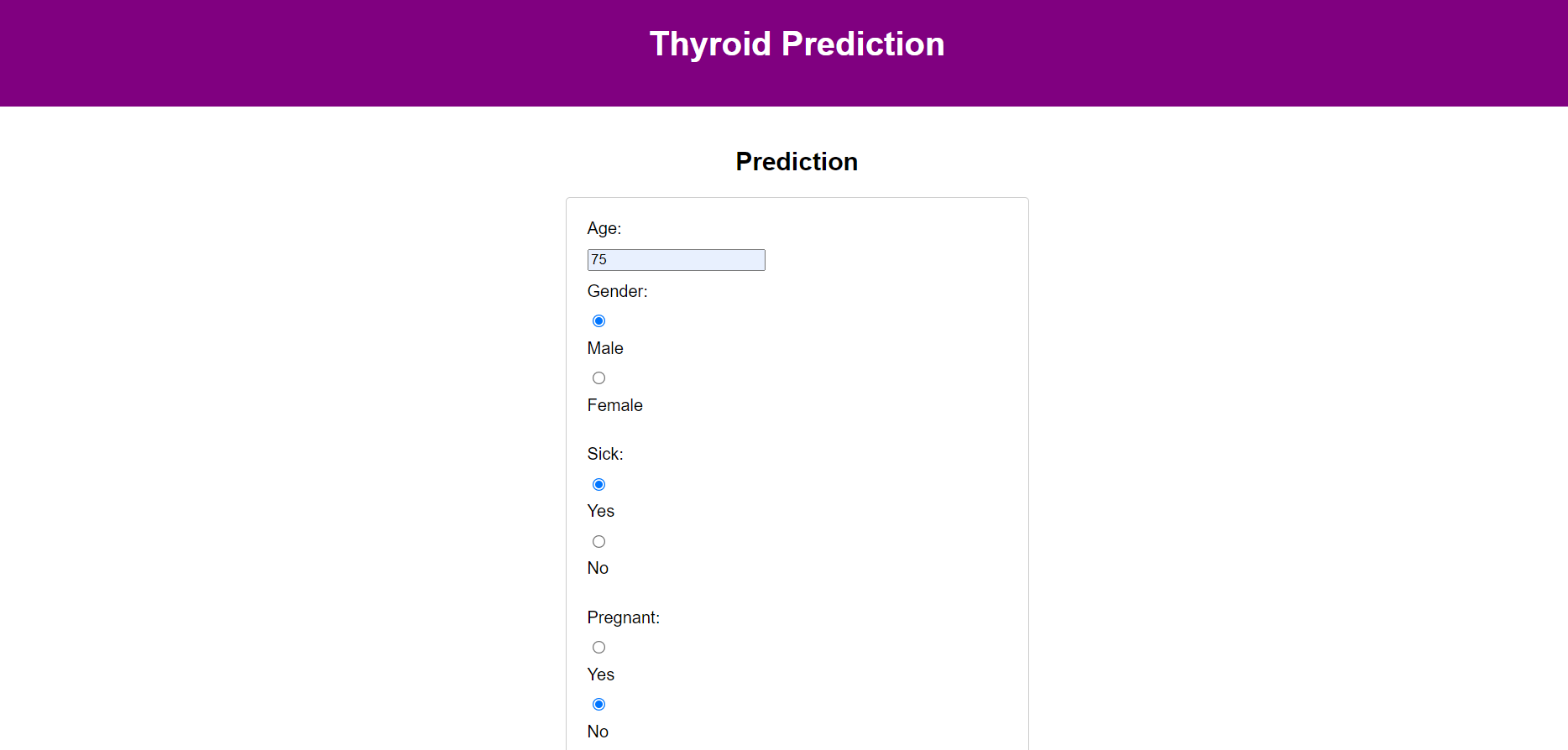Viewport: 1568px width, 750px height.
Task: Click the Age input field
Action: pyautogui.click(x=676, y=260)
